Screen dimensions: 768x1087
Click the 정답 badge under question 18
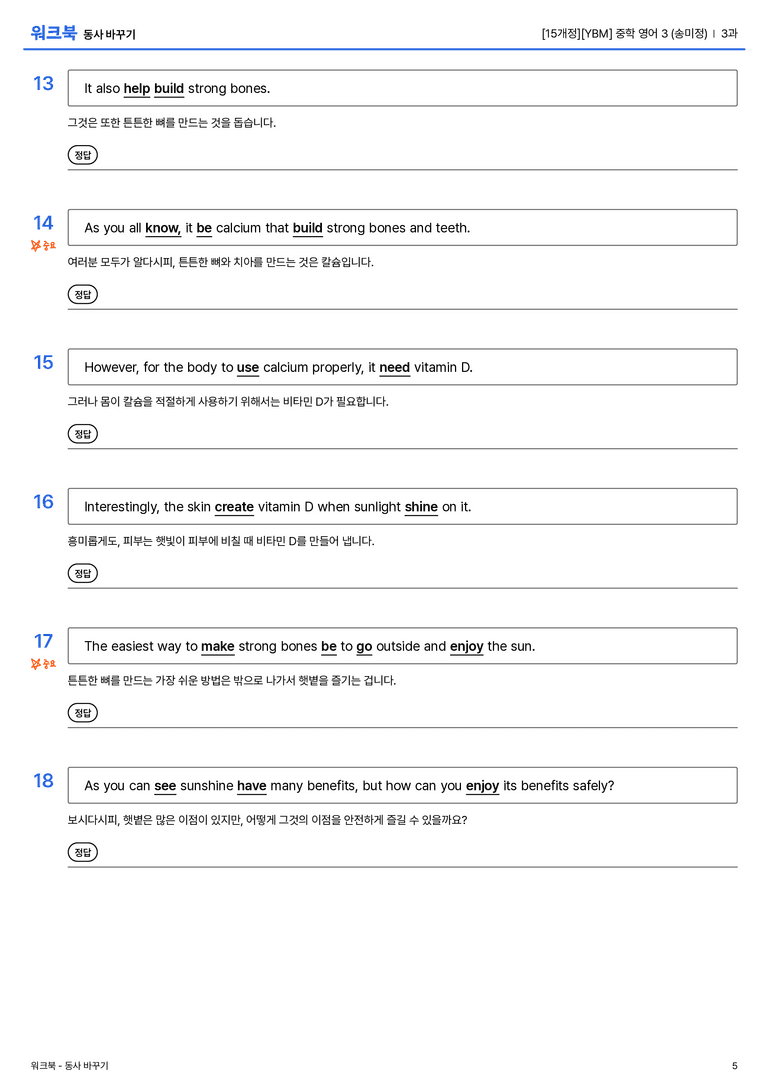[x=82, y=851]
